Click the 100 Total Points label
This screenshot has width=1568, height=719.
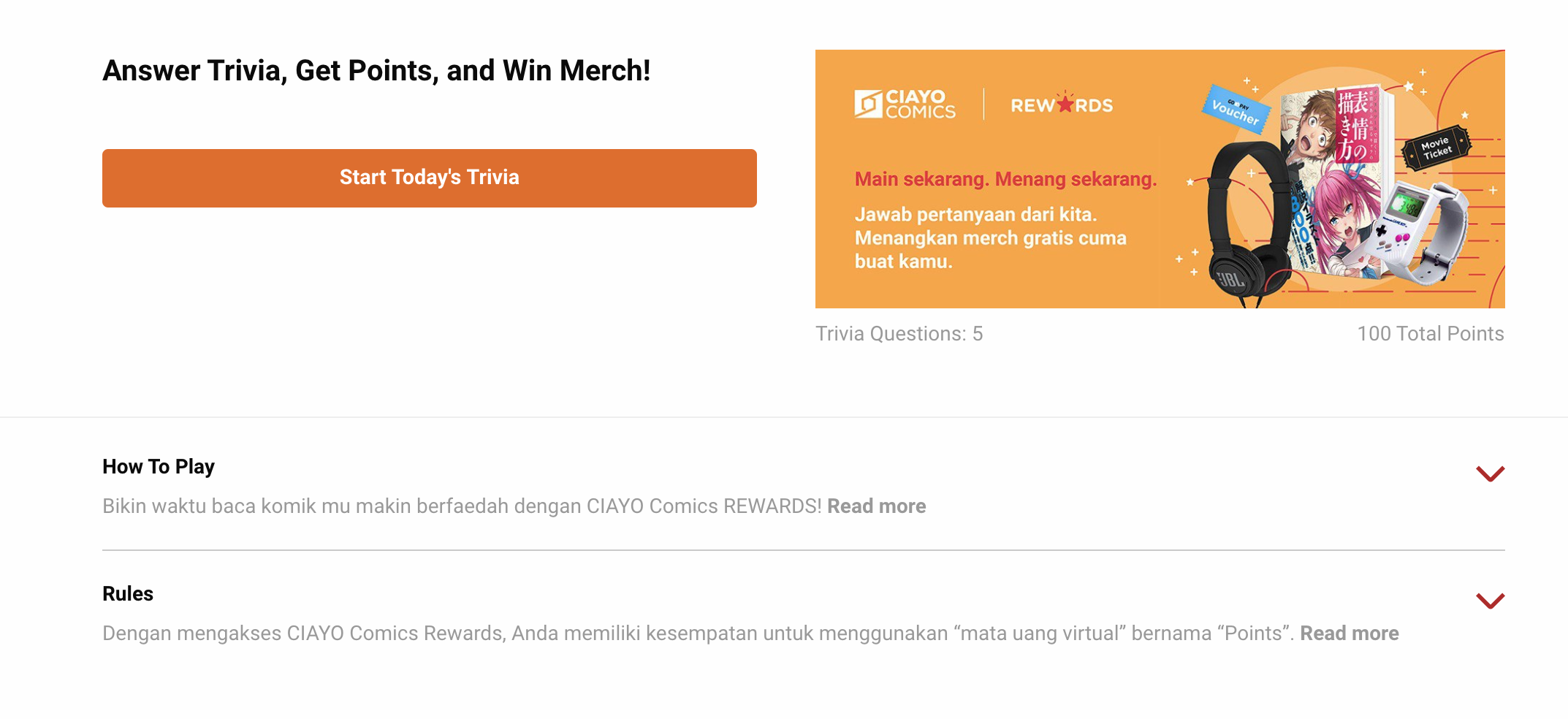coord(1430,334)
